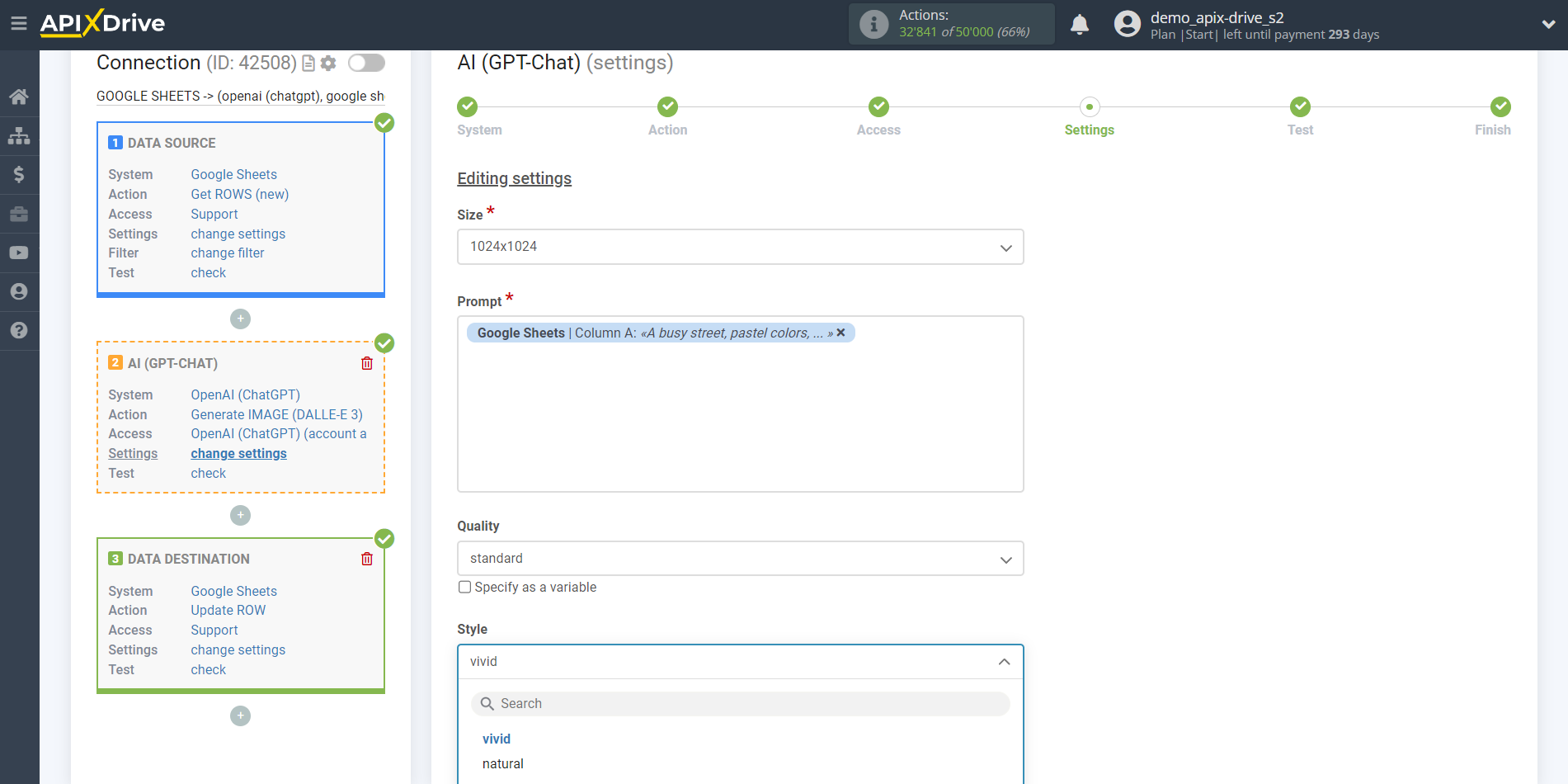The width and height of the screenshot is (1568, 784).
Task: Click the user avatar icon
Action: coord(1127,24)
